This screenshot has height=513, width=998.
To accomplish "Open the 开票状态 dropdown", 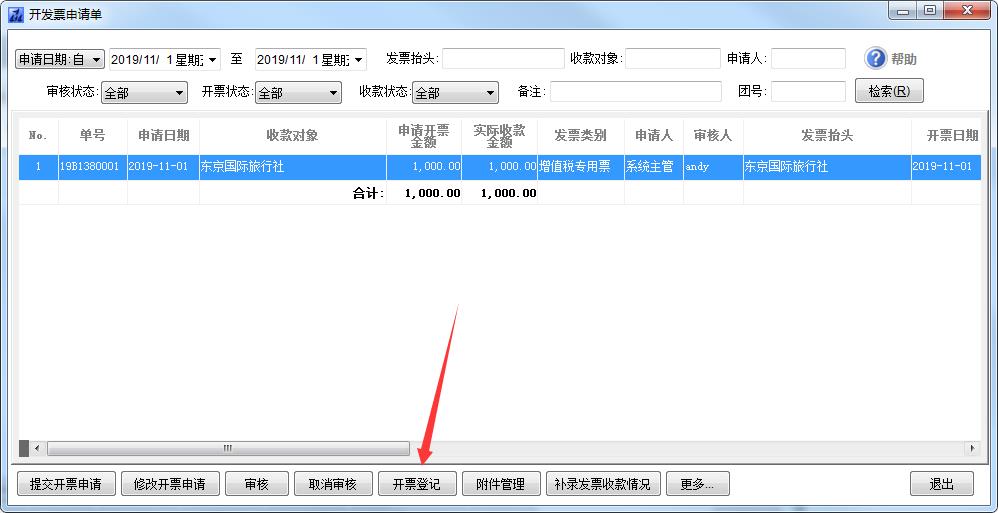I will (334, 93).
